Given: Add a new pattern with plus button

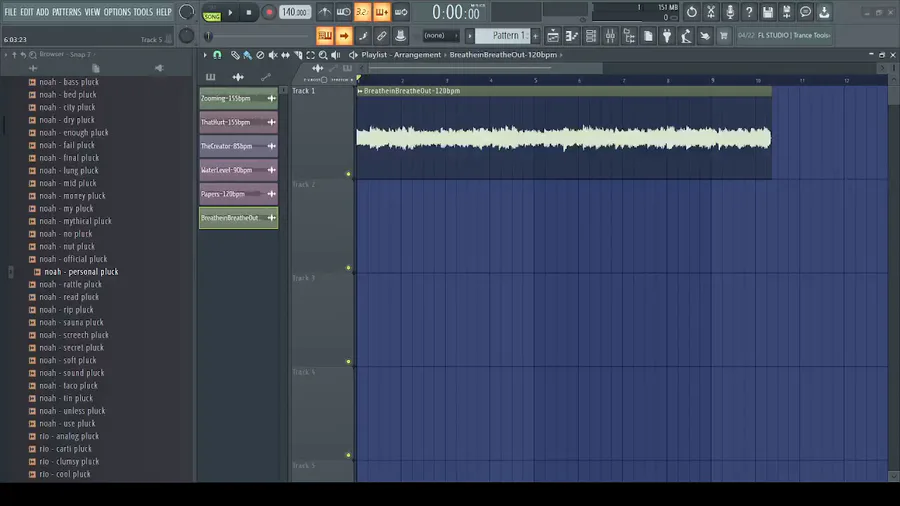Looking at the screenshot, I should pos(536,36).
